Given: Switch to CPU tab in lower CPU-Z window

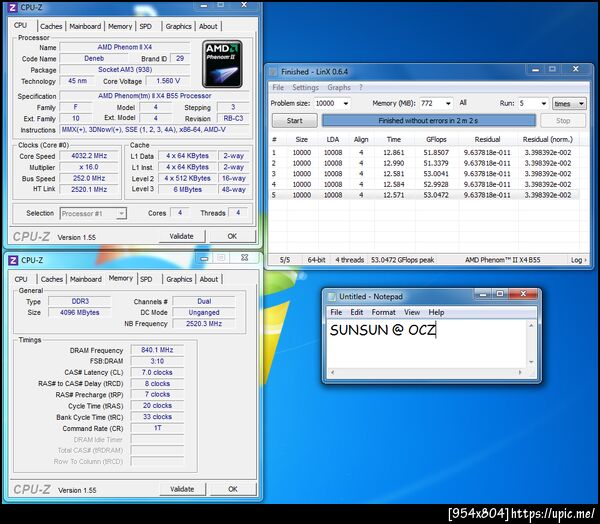Looking at the screenshot, I should 21,279.
